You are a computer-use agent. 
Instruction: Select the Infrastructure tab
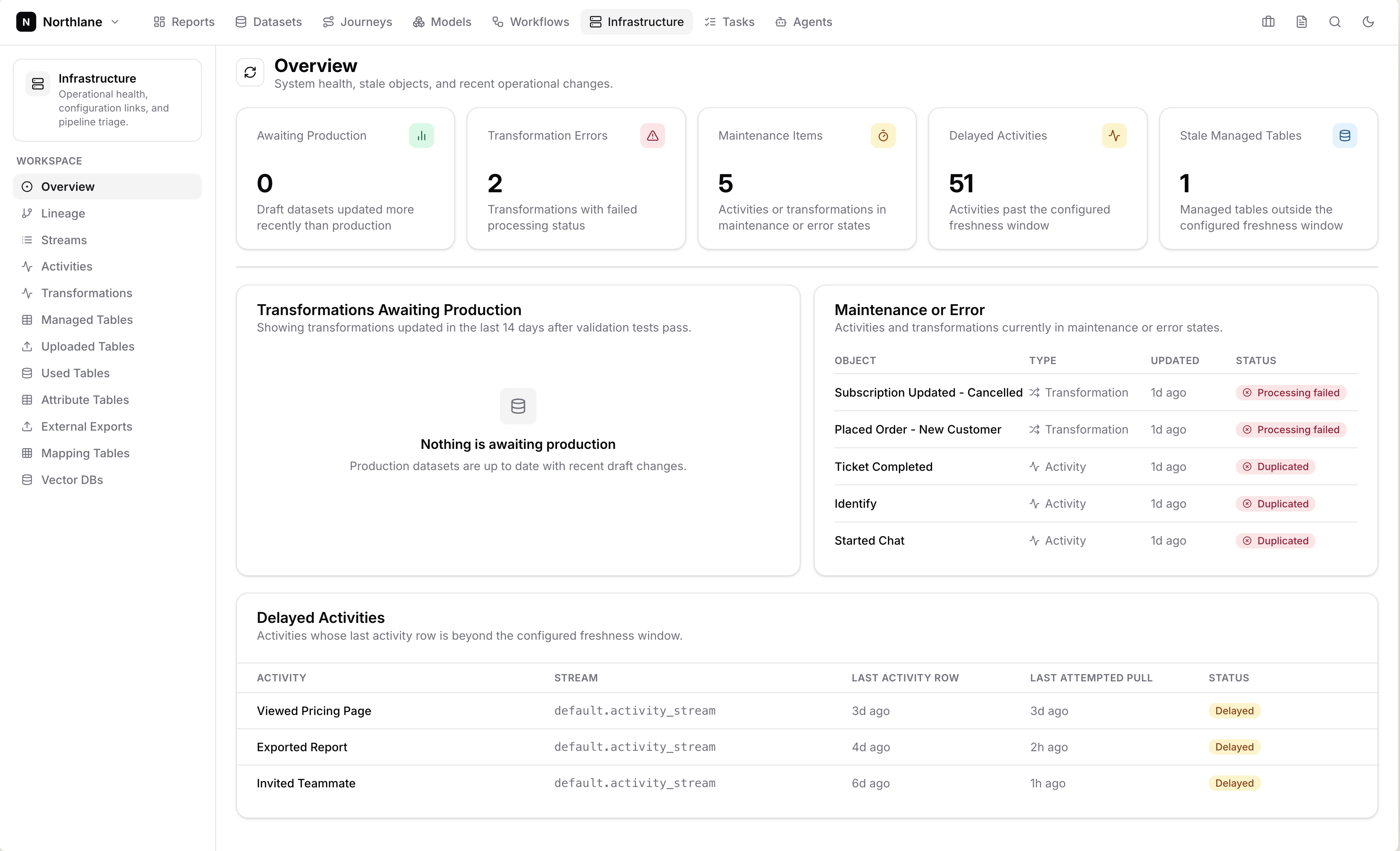(636, 22)
